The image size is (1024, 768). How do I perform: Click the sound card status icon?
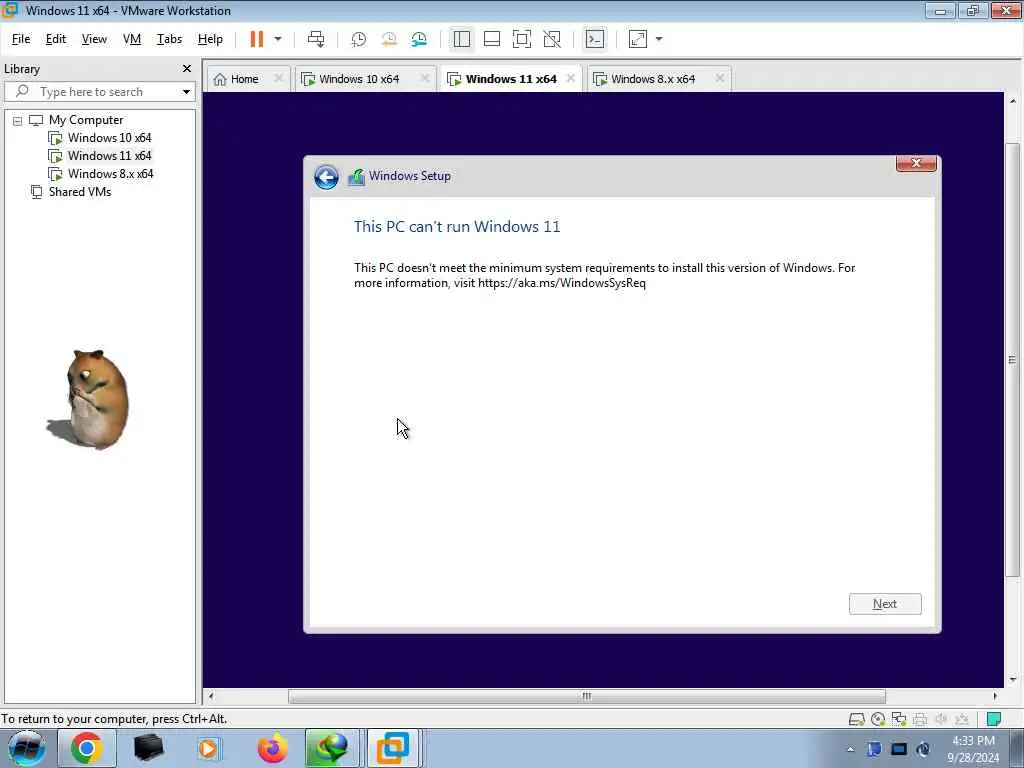[x=941, y=720]
